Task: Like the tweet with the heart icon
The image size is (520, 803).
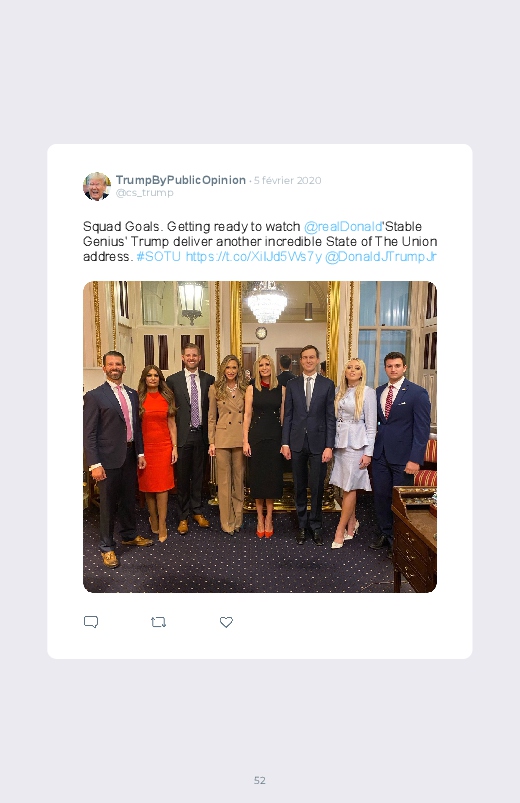Action: coord(226,622)
